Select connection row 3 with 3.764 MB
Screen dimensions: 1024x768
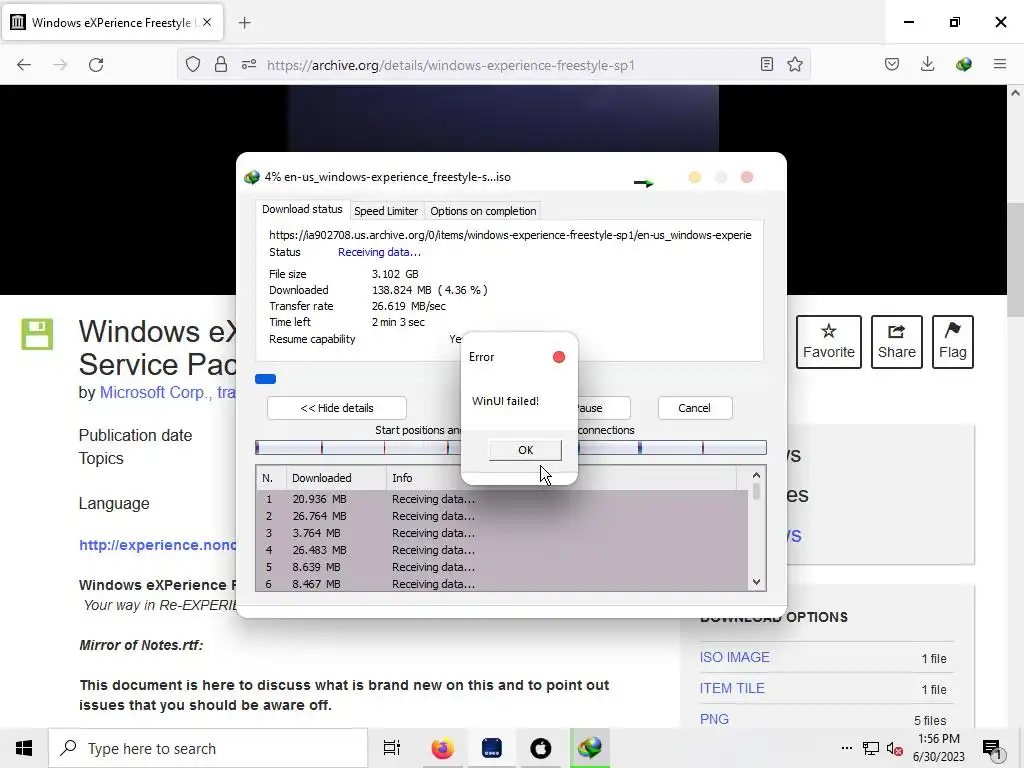point(502,533)
